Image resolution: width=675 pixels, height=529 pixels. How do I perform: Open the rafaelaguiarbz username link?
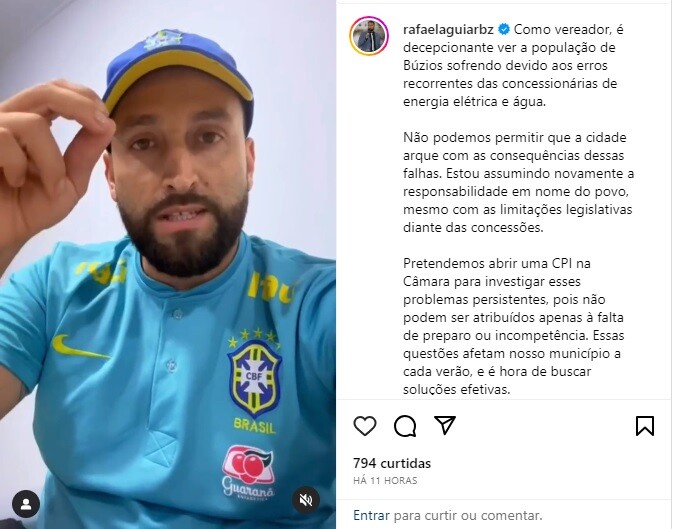point(448,29)
